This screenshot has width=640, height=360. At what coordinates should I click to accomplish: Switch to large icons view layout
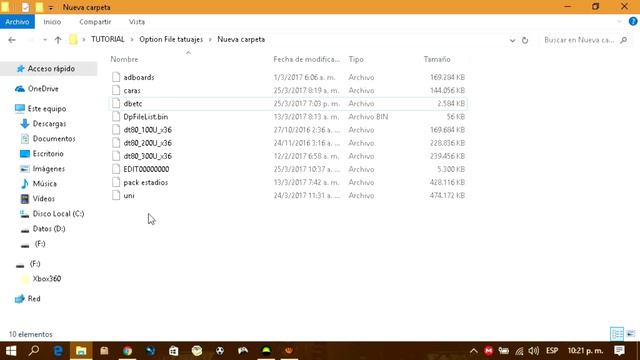coord(631,334)
